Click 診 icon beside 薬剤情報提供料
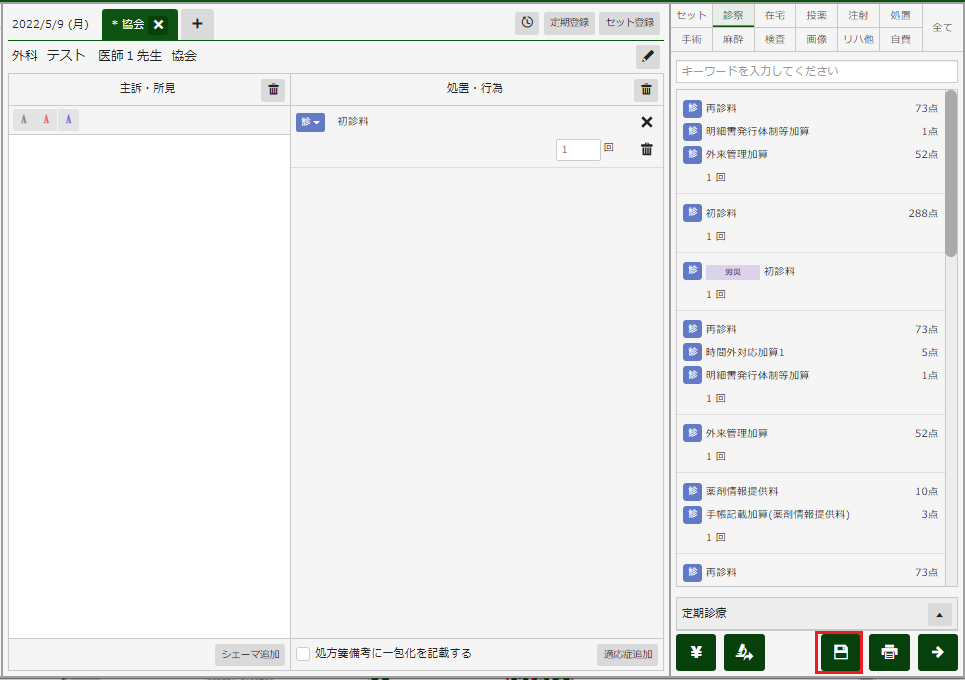Screen dimensions: 965x680 (x=692, y=491)
